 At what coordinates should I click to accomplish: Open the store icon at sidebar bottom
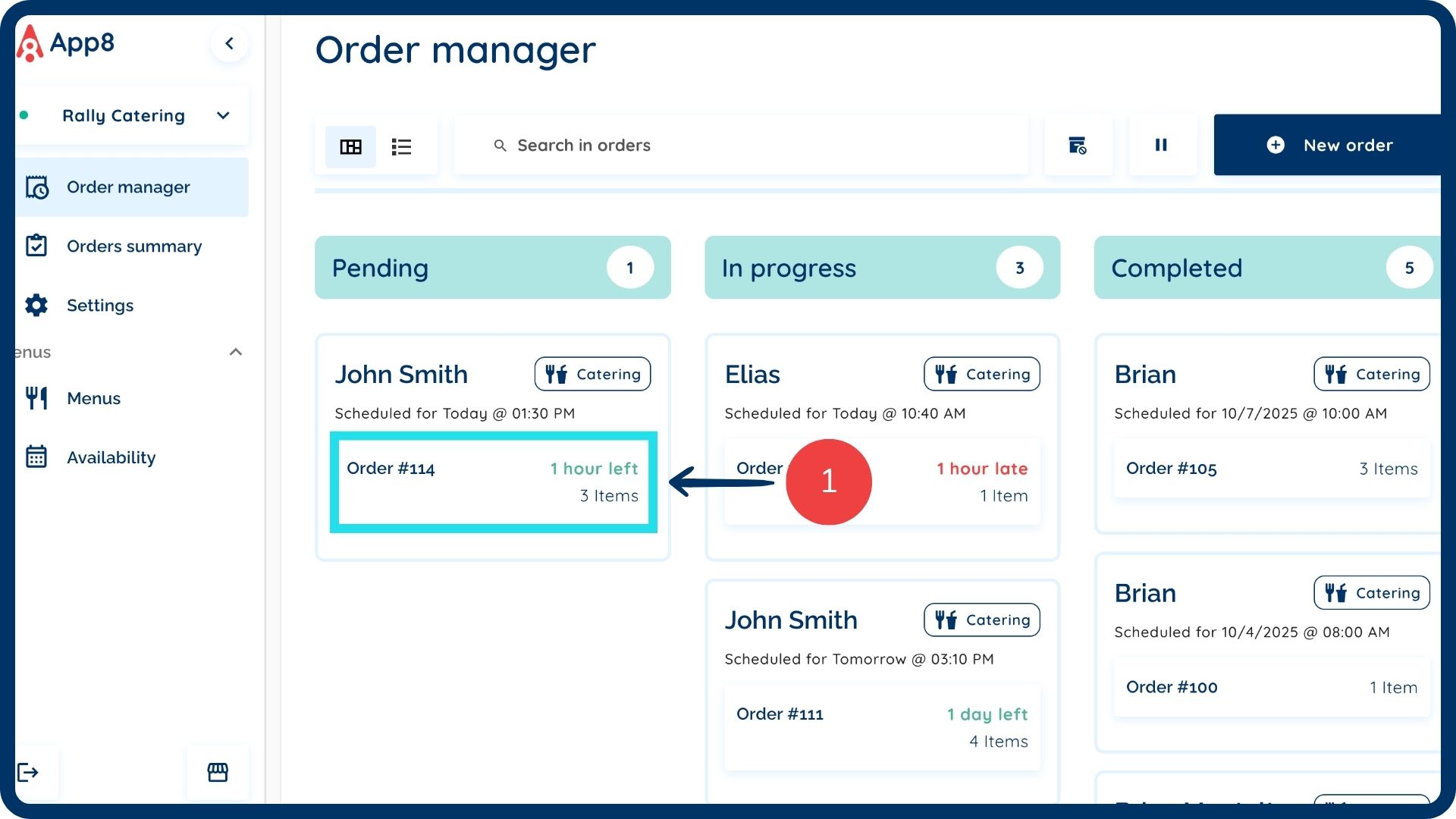[x=218, y=772]
